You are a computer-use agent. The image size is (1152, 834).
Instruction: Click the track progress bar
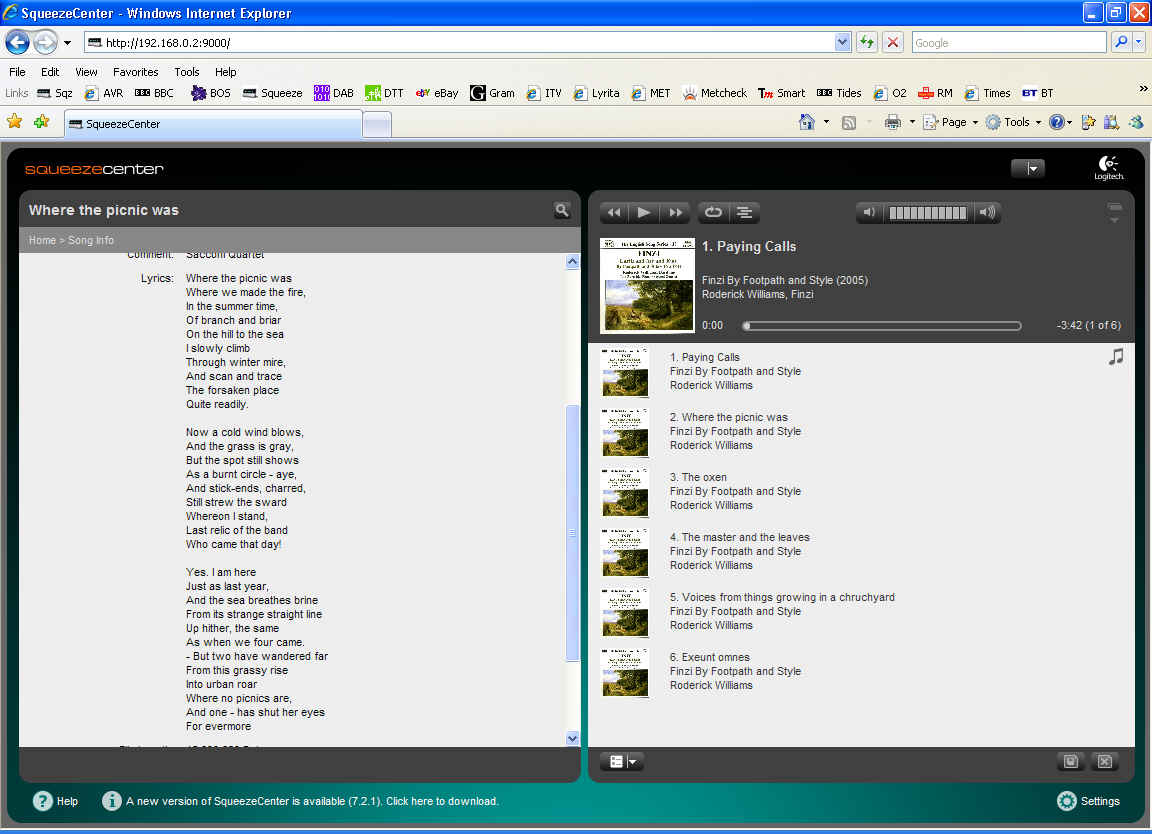pos(881,326)
